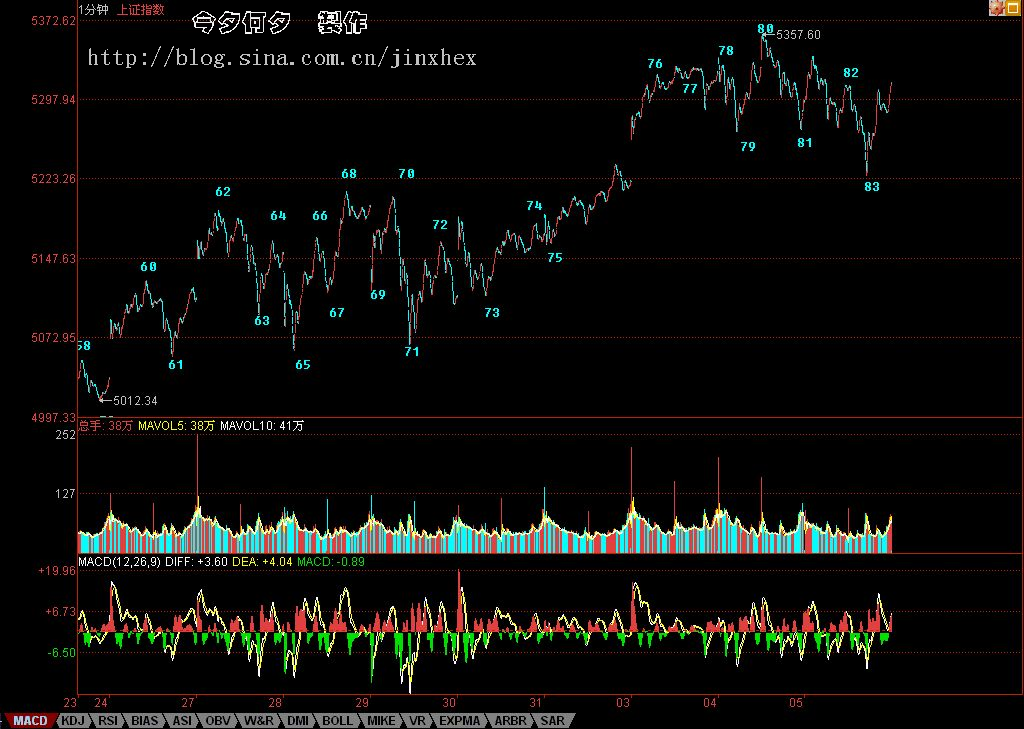This screenshot has width=1024, height=729.
Task: Show the SAR indicator tab
Action: [554, 720]
